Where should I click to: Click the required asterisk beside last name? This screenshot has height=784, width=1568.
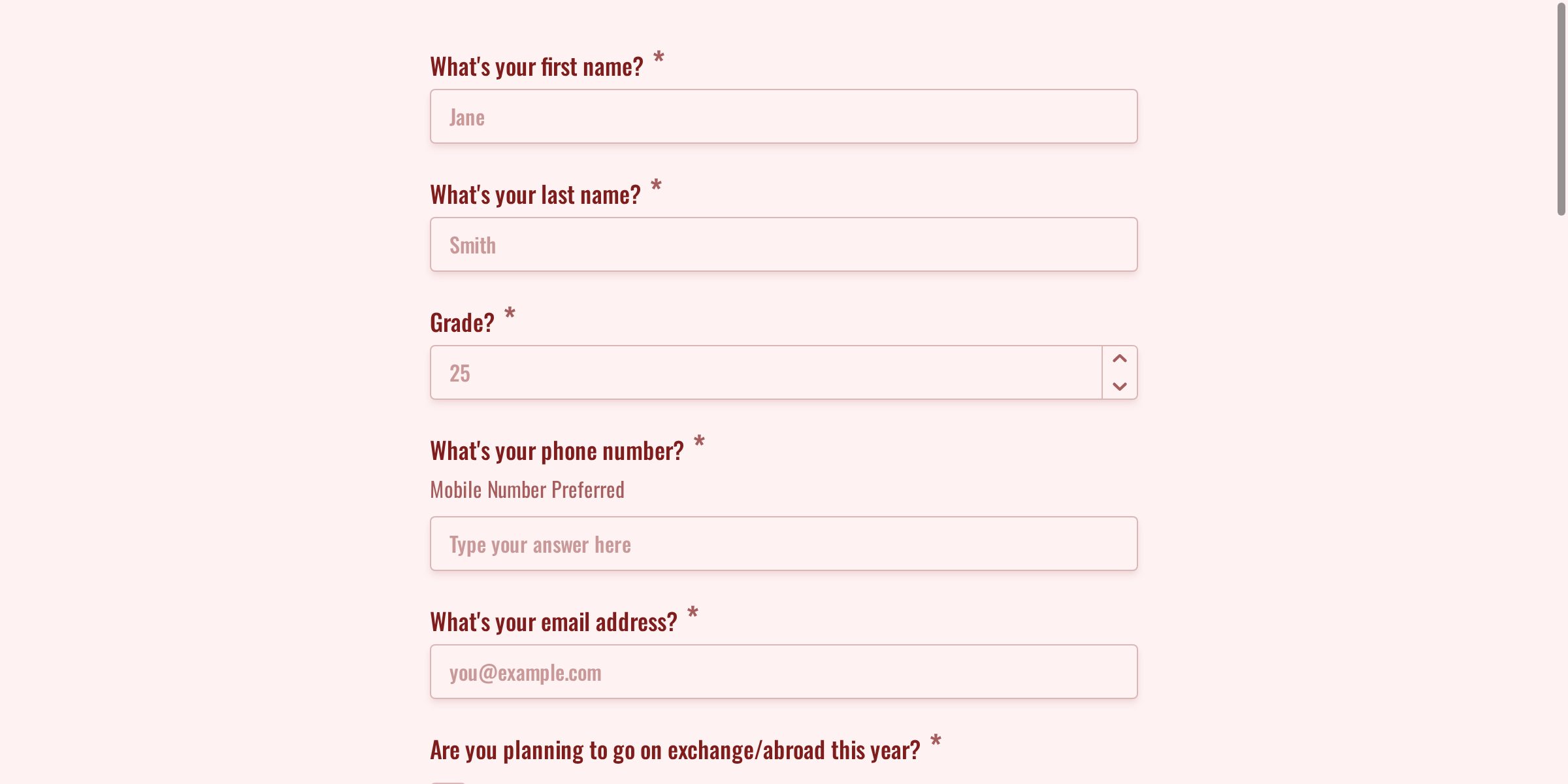tap(656, 186)
